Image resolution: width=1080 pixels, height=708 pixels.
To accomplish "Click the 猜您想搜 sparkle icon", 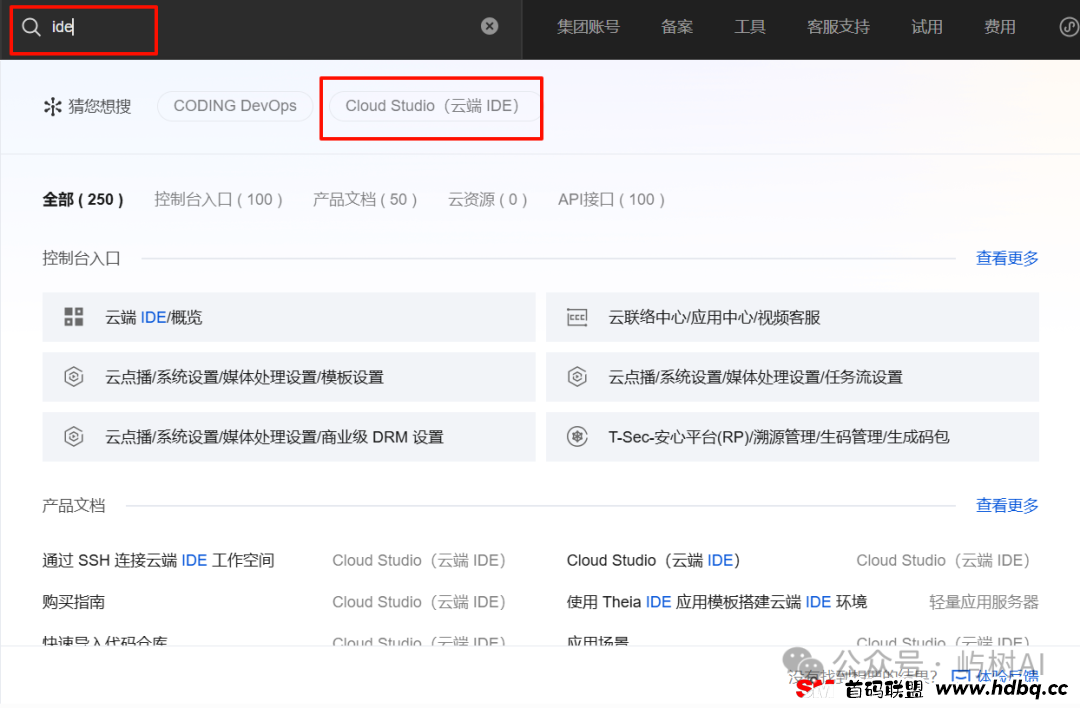I will 52,107.
